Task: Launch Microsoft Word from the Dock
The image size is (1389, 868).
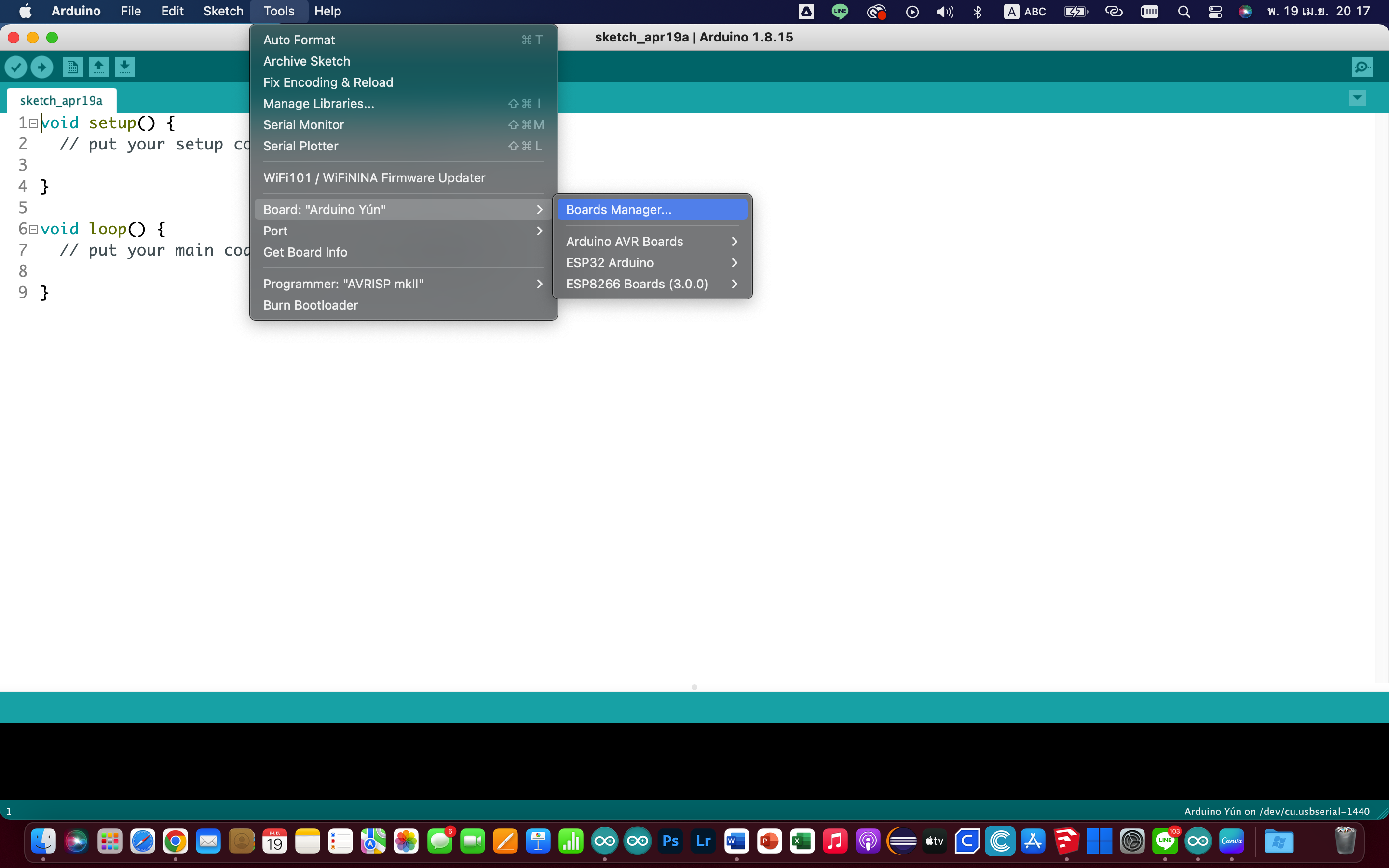Action: pos(736,841)
